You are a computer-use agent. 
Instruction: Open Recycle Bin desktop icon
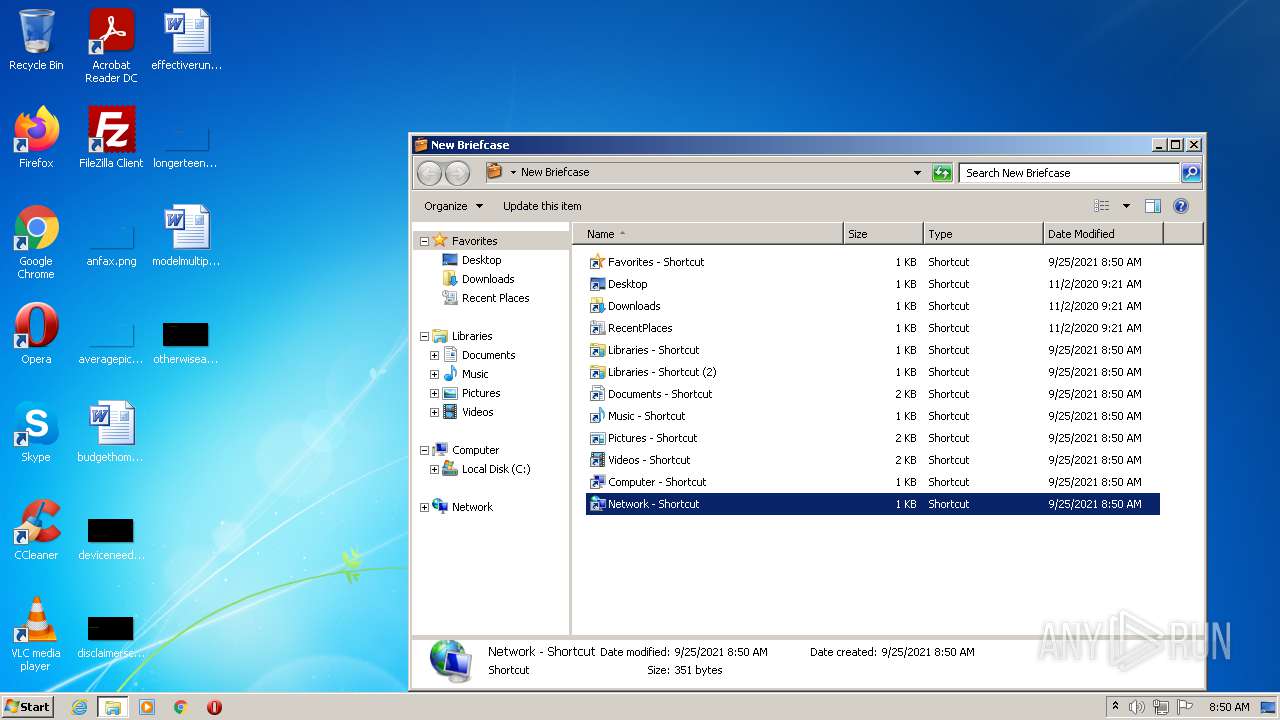point(36,41)
